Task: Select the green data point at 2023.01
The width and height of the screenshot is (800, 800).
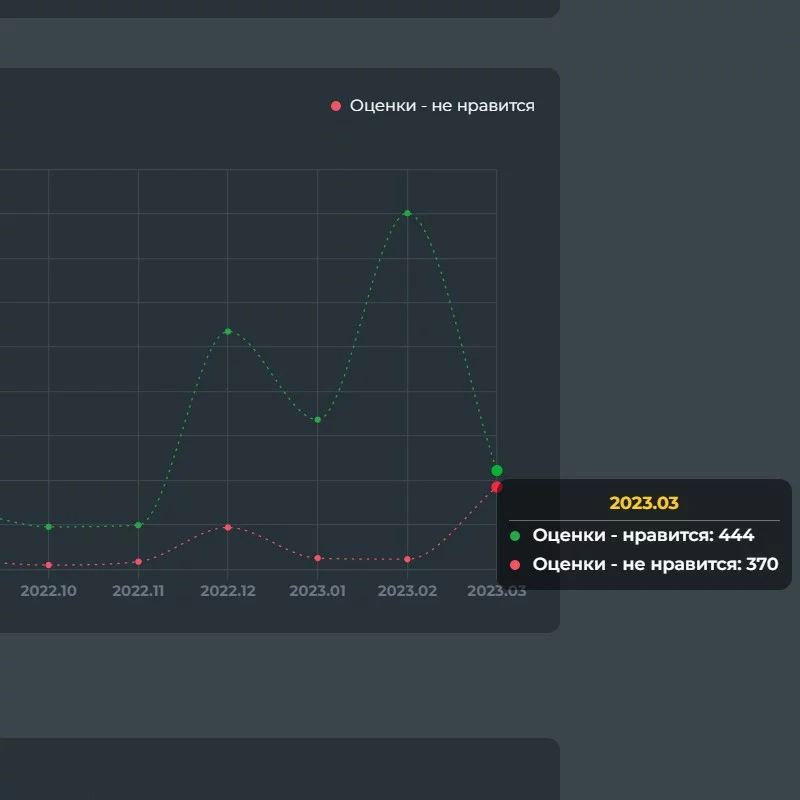Action: click(317, 420)
